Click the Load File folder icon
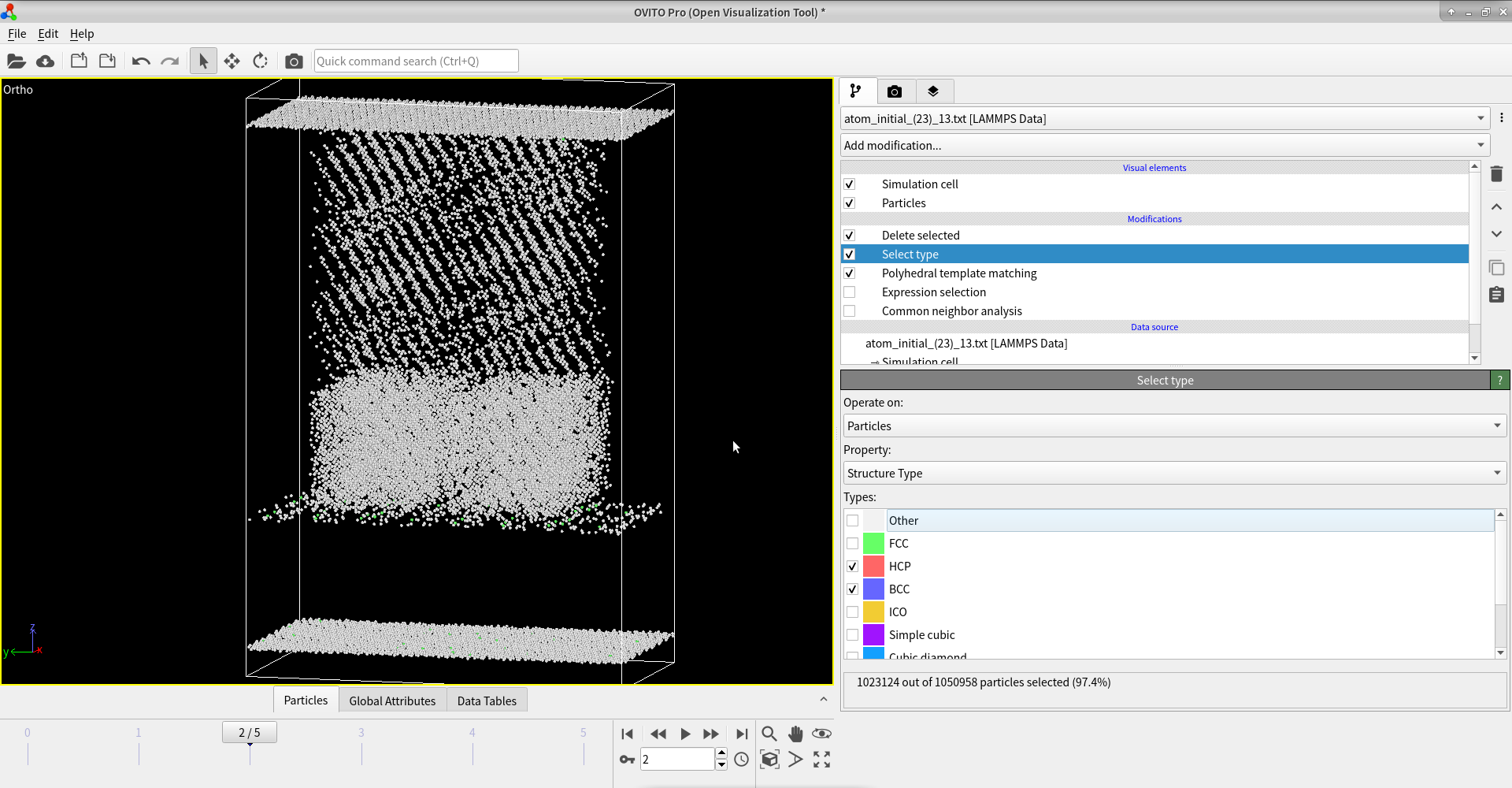 pyautogui.click(x=17, y=61)
